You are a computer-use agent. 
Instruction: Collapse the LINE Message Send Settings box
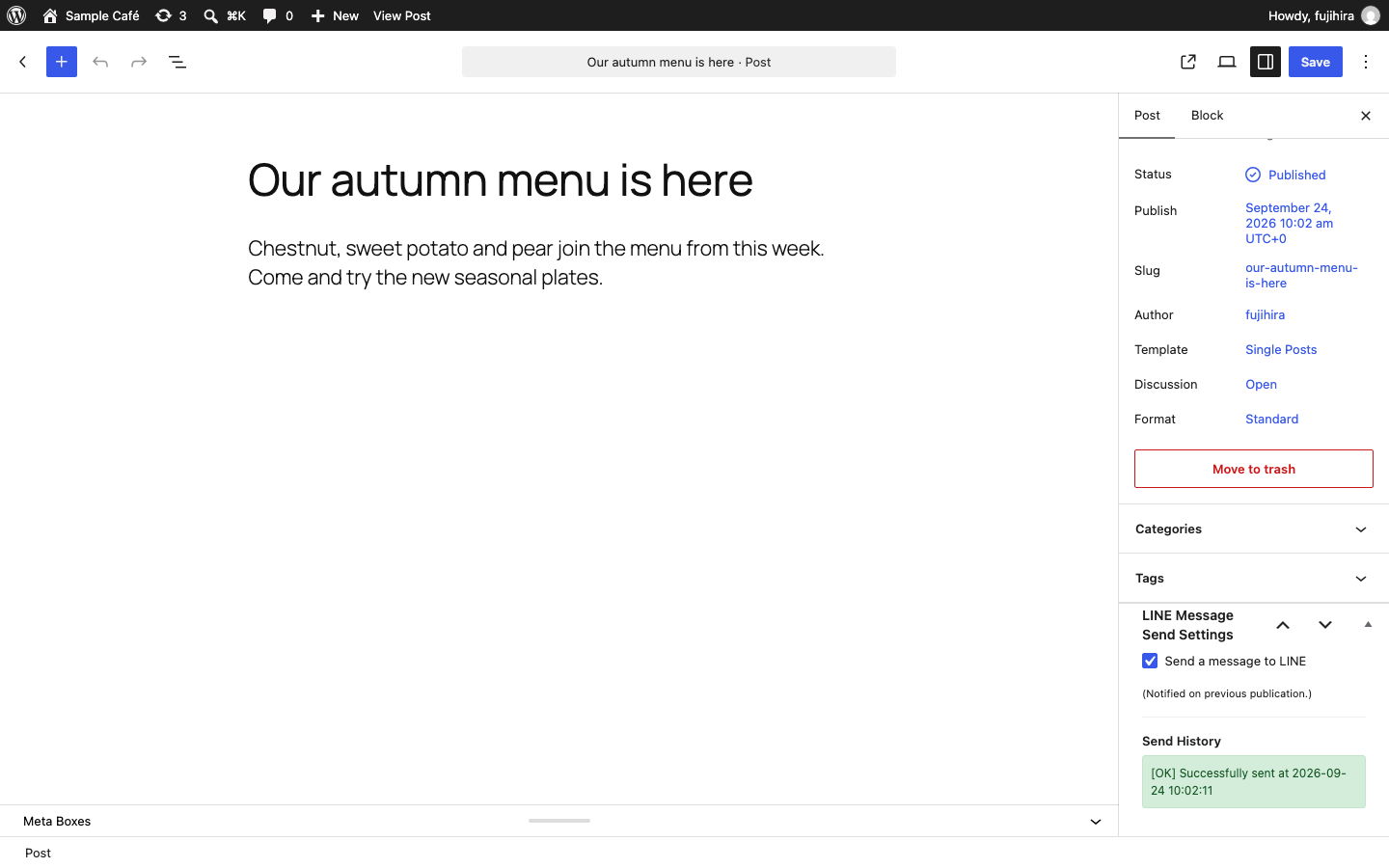tap(1368, 625)
